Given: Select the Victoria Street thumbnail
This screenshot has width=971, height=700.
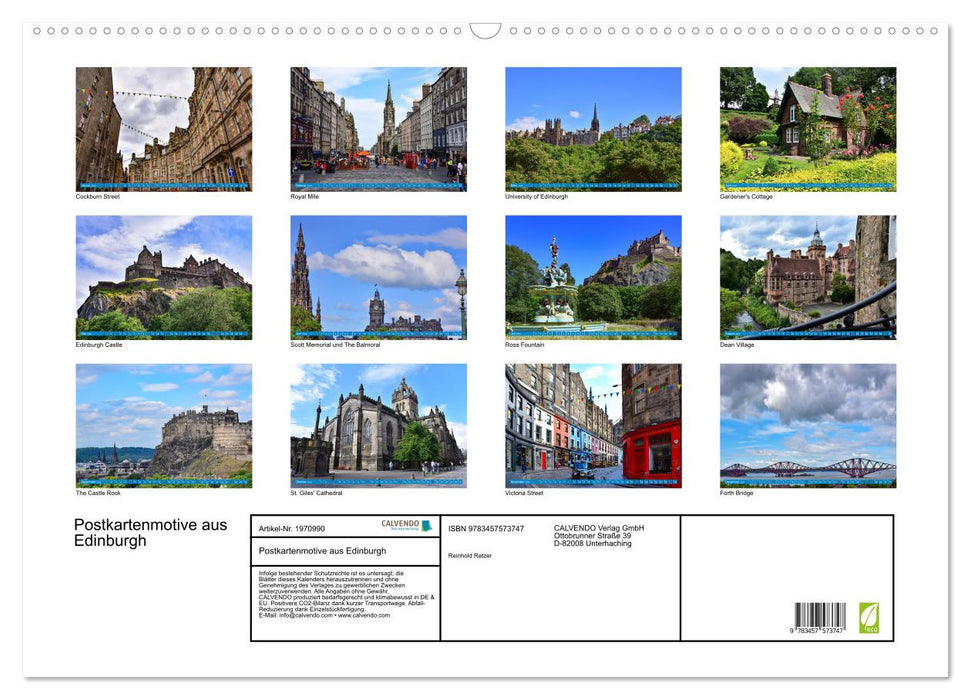Looking at the screenshot, I should (x=593, y=425).
